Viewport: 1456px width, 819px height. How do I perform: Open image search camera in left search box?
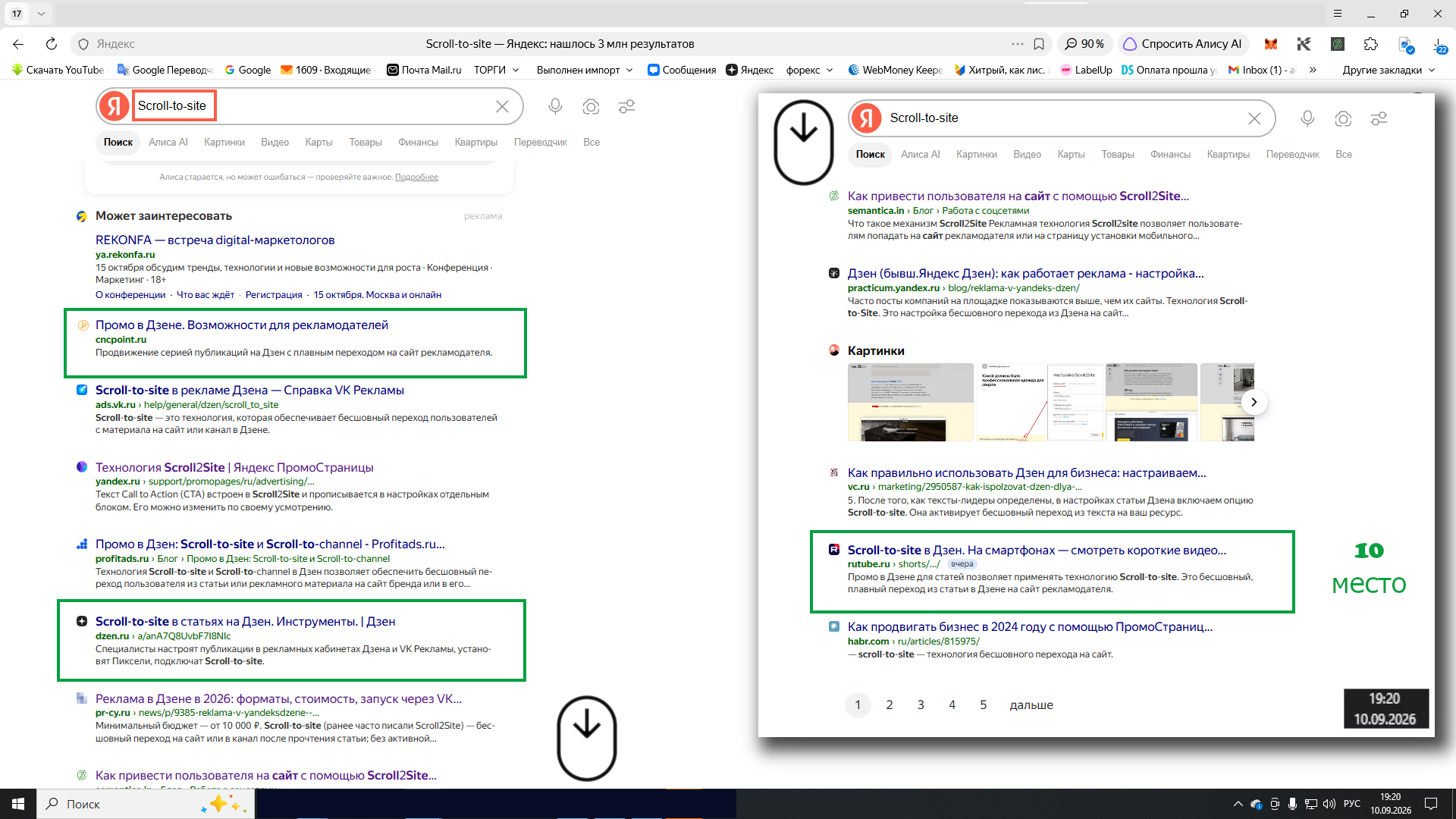[591, 106]
